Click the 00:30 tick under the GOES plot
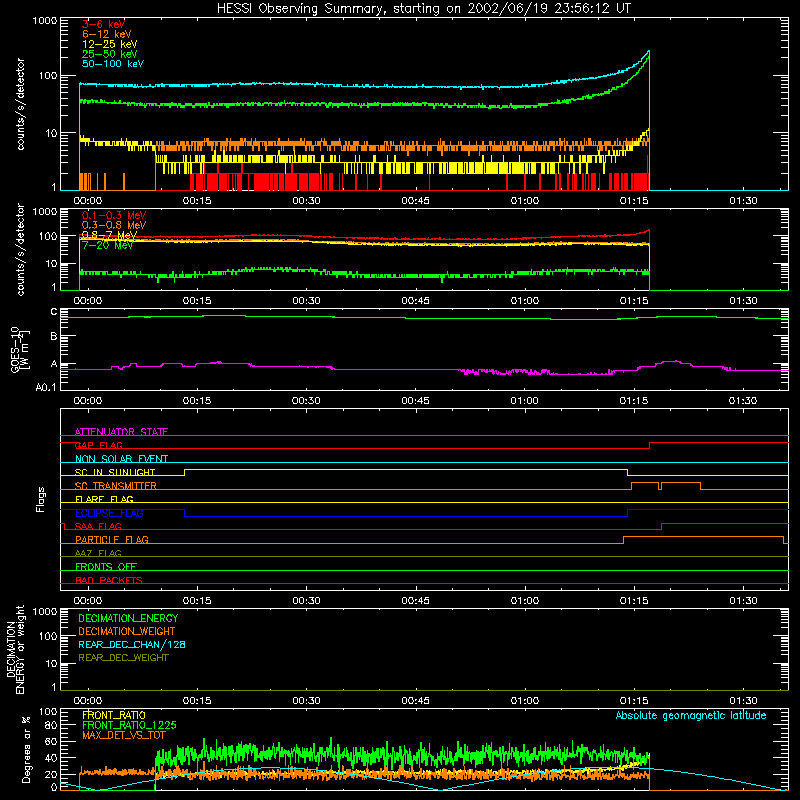 pos(306,401)
